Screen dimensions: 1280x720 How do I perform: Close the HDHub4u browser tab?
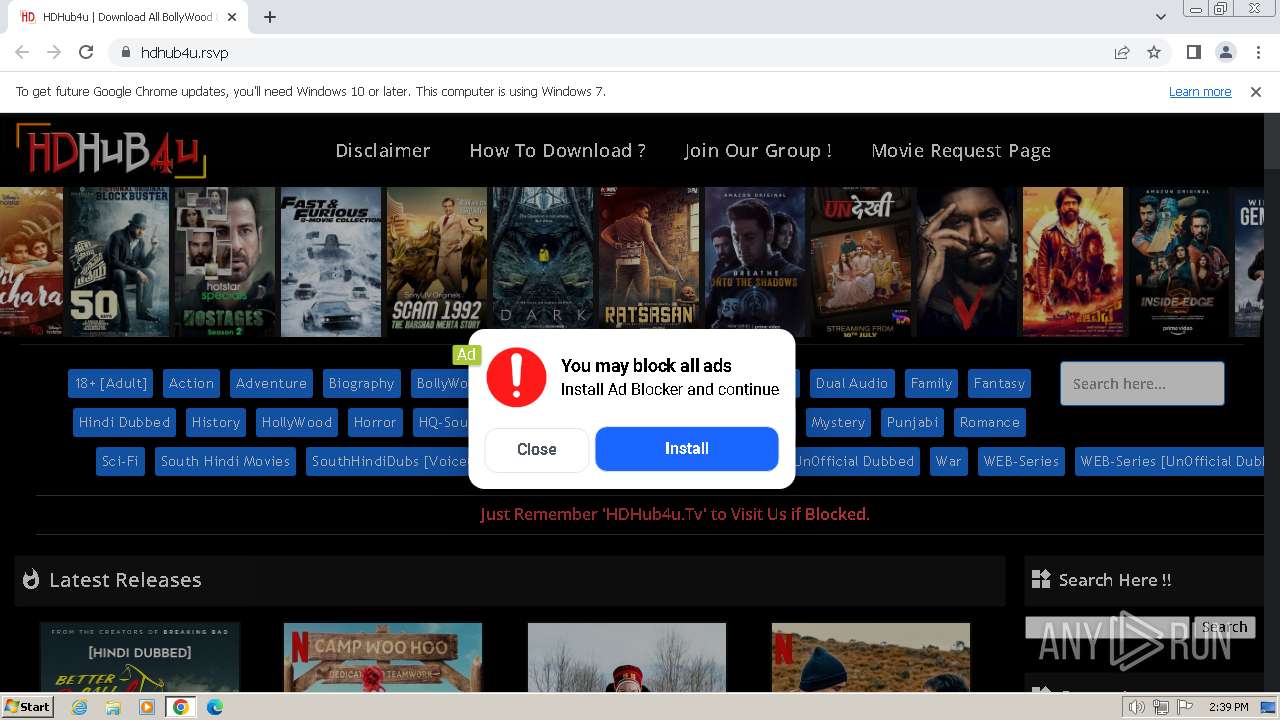pyautogui.click(x=232, y=17)
